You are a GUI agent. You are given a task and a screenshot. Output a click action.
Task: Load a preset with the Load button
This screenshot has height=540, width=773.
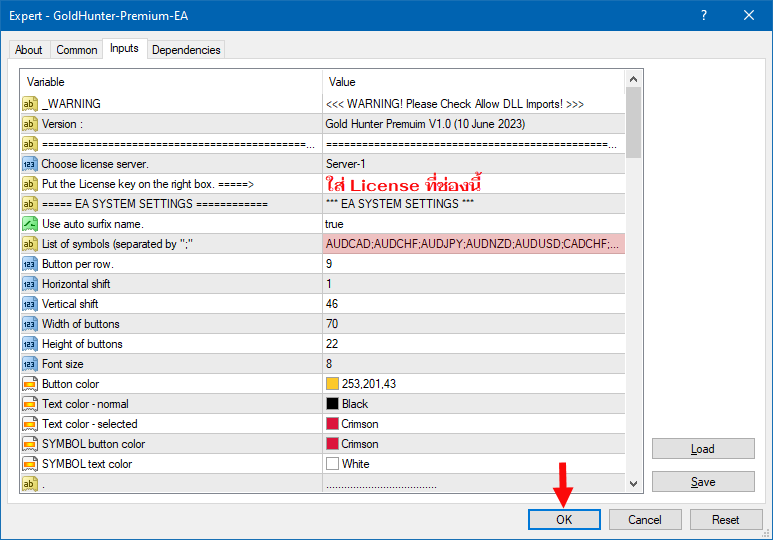(x=703, y=449)
